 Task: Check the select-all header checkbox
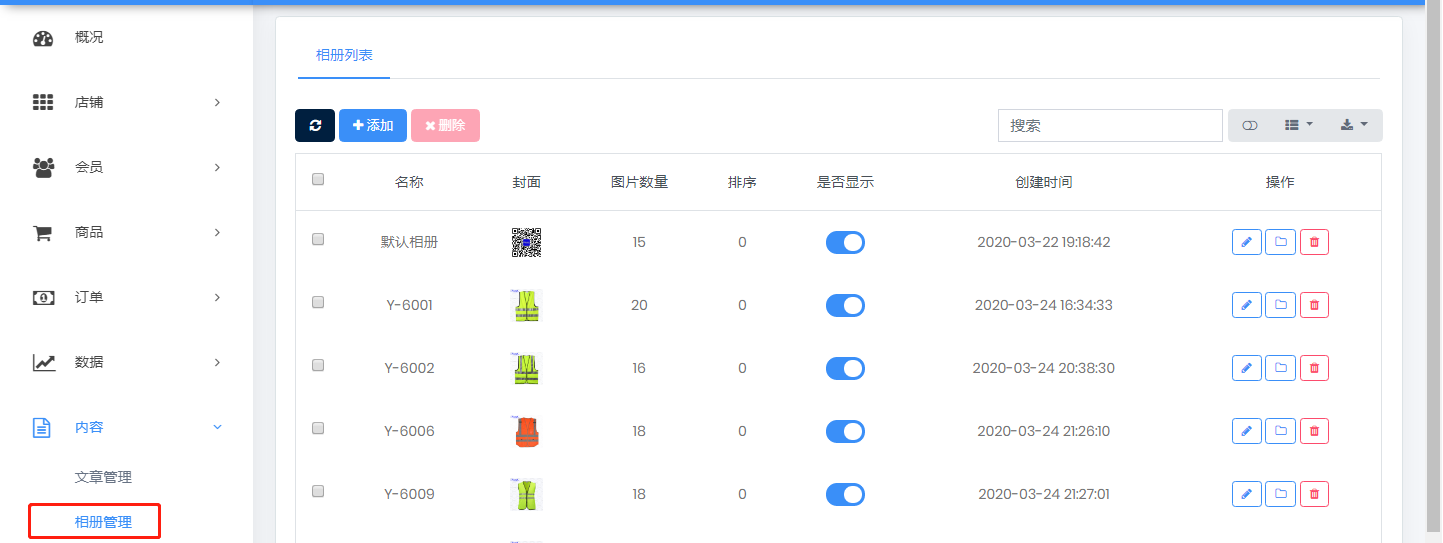point(318,179)
